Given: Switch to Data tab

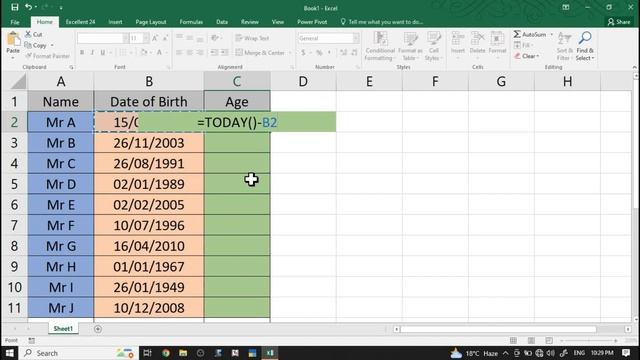Looking at the screenshot, I should pyautogui.click(x=222, y=22).
